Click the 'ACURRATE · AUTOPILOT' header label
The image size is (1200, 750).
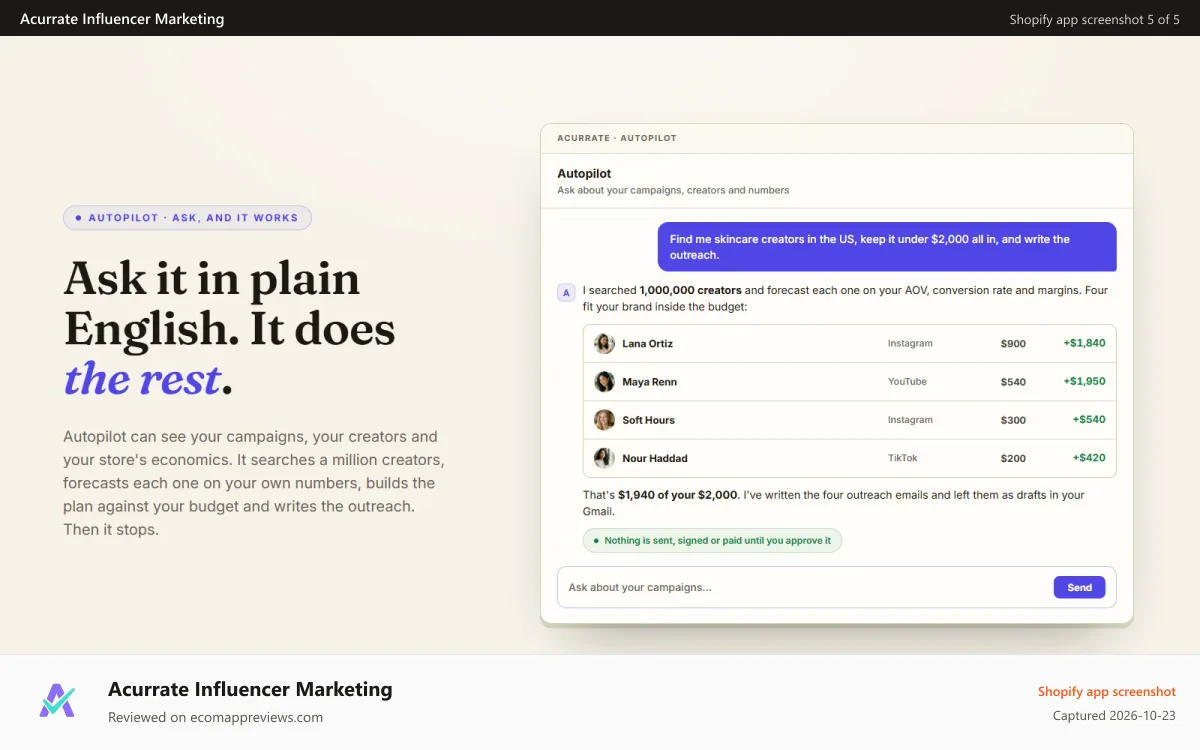[x=617, y=138]
